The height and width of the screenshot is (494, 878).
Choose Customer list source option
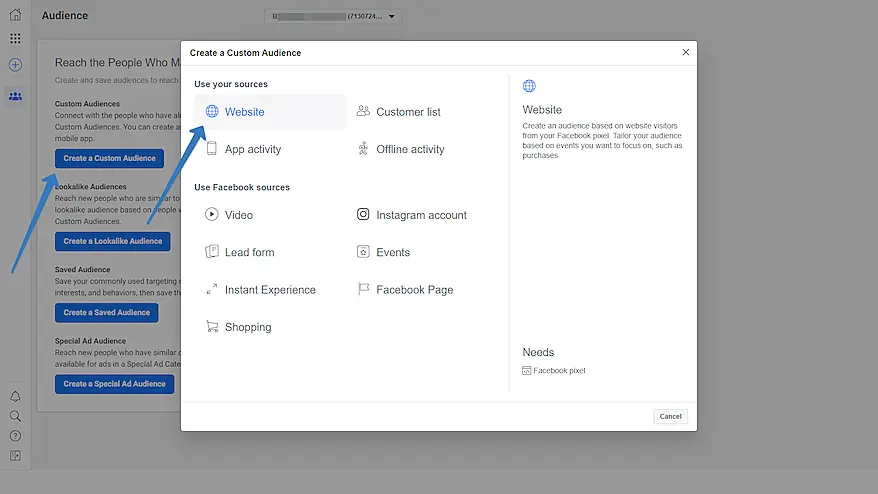tap(408, 112)
